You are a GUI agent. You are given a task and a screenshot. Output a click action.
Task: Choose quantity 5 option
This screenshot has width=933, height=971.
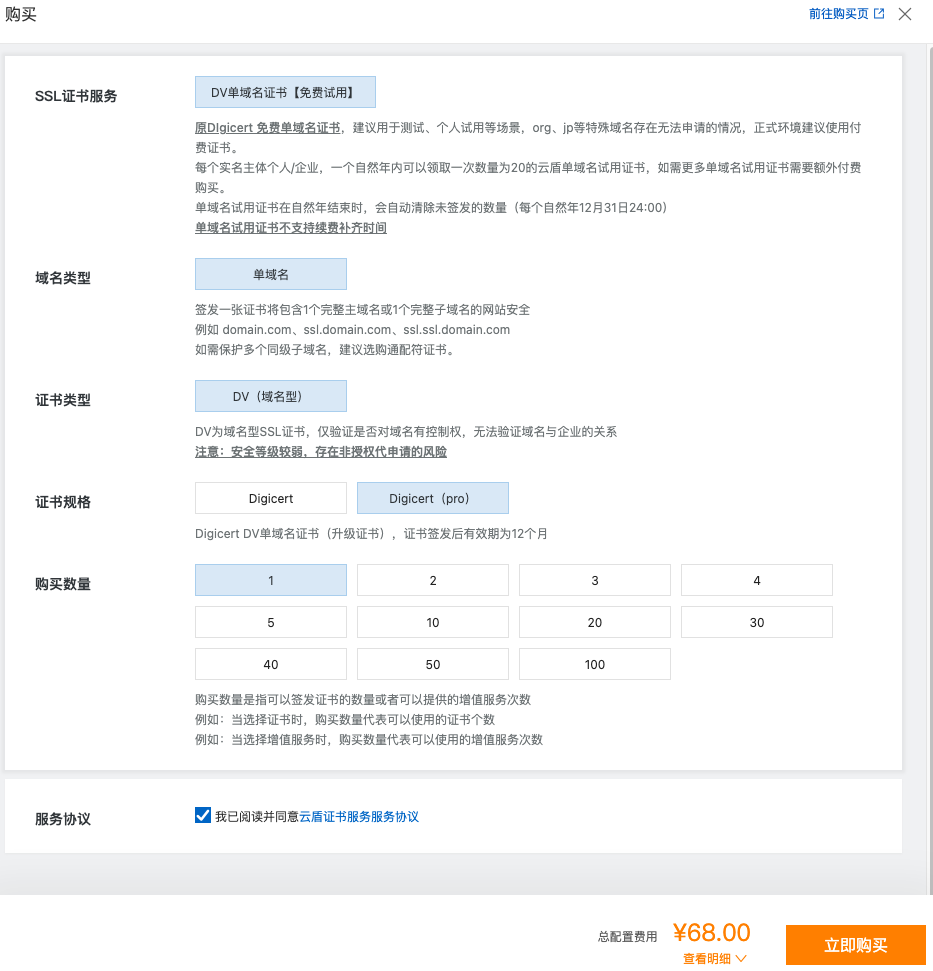point(271,622)
